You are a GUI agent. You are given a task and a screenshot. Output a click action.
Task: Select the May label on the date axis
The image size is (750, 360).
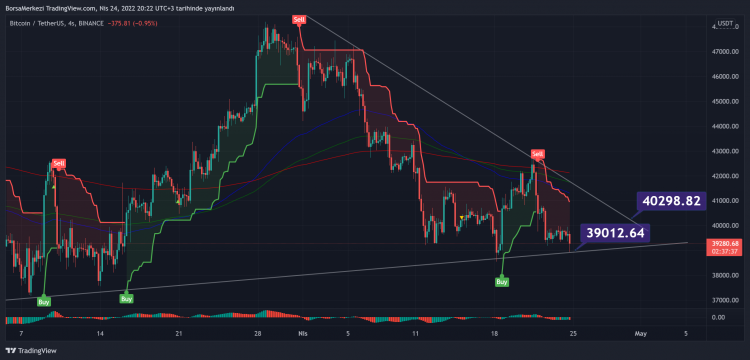[640, 333]
